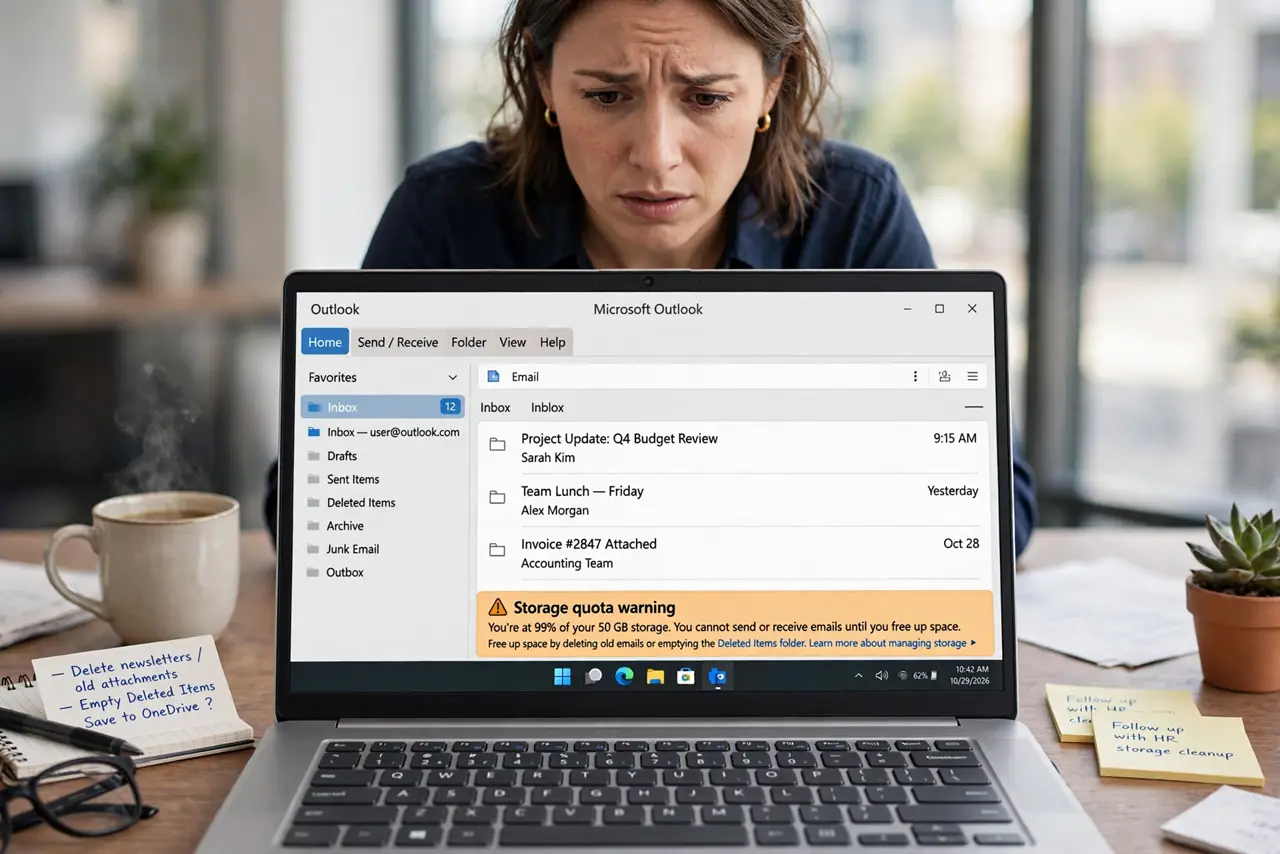Open the three-dot more options menu

click(915, 377)
